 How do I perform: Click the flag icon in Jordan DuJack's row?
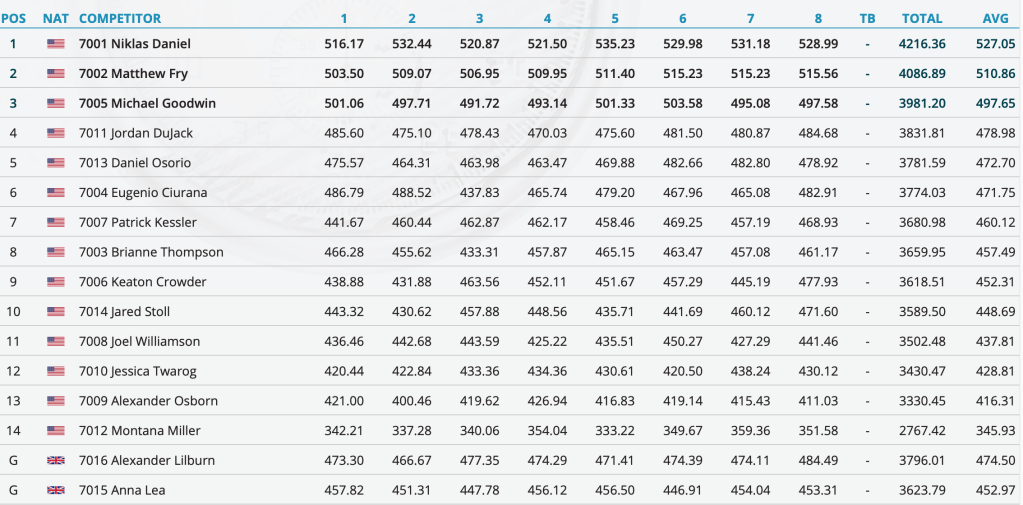55,133
